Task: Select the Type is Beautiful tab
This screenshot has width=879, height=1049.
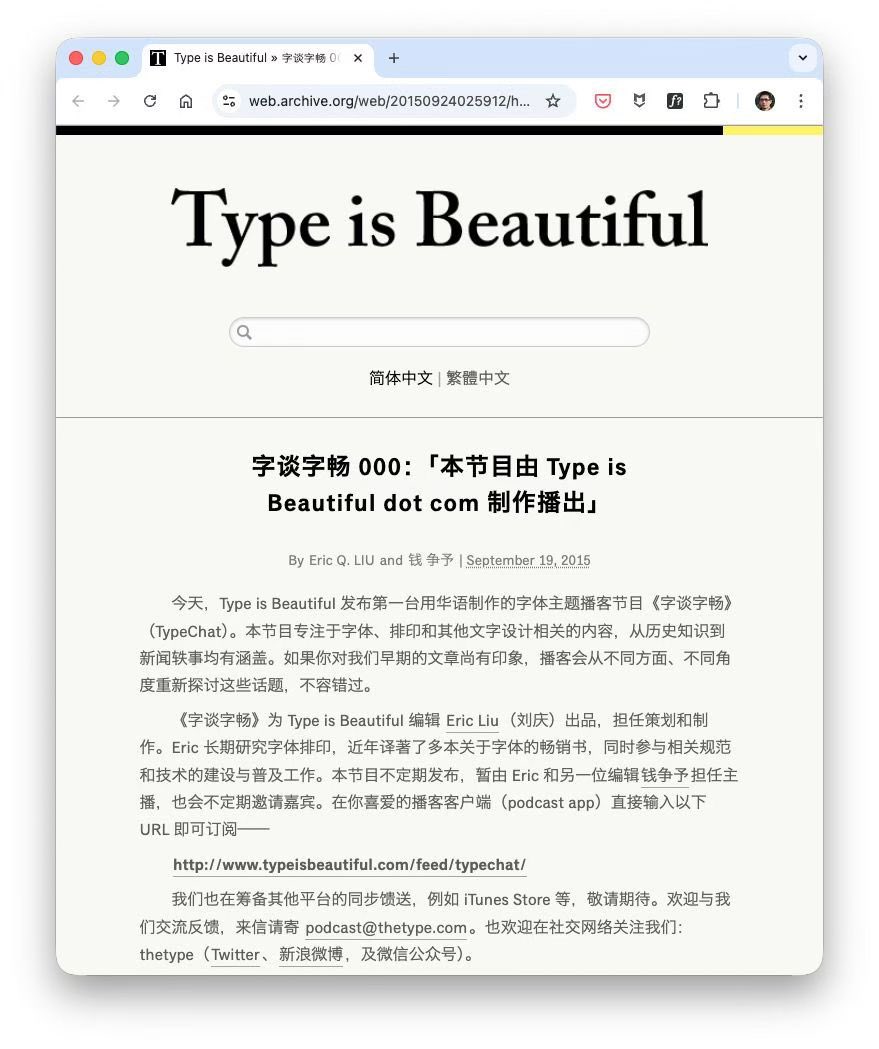Action: (x=250, y=58)
